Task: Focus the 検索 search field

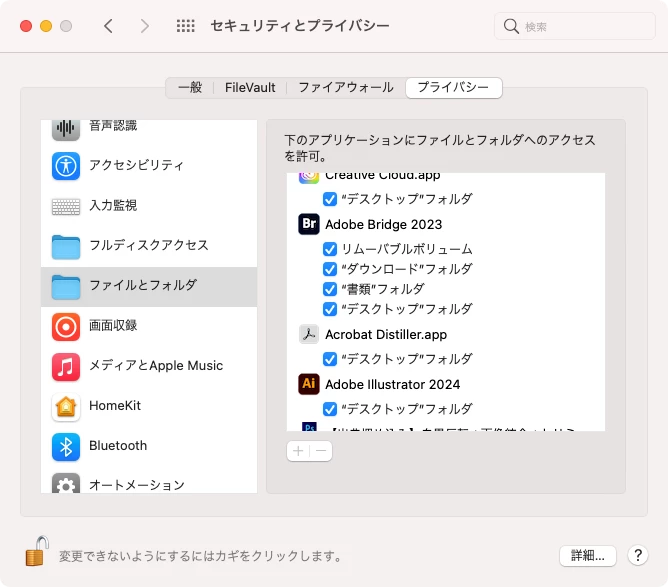Action: click(575, 26)
